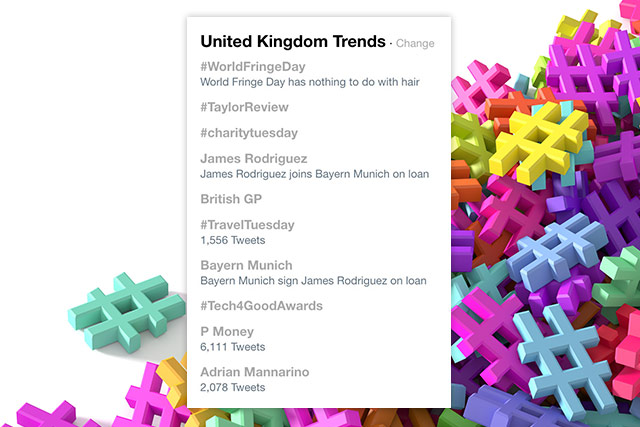The image size is (640, 427).
Task: Select the Bayern Munich trend
Action: tap(246, 265)
